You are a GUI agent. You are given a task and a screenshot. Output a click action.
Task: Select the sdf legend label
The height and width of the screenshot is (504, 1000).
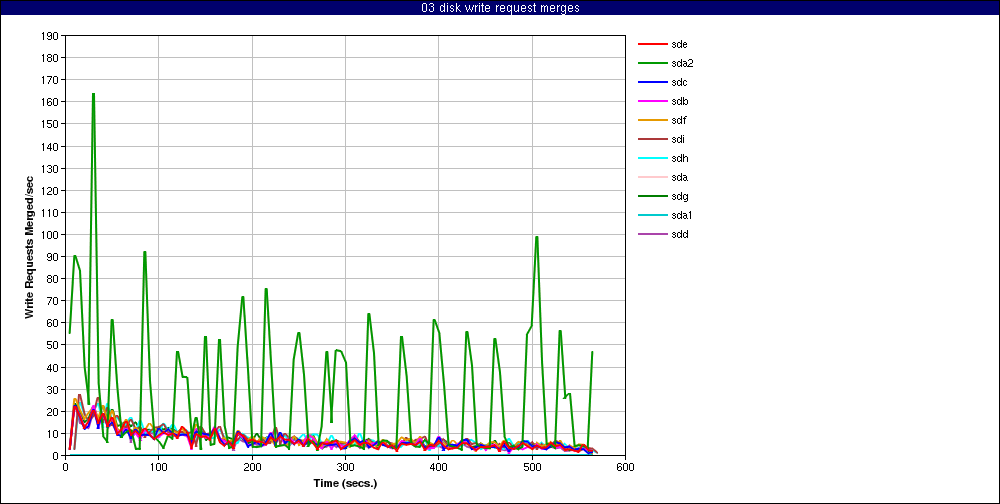(x=679, y=120)
